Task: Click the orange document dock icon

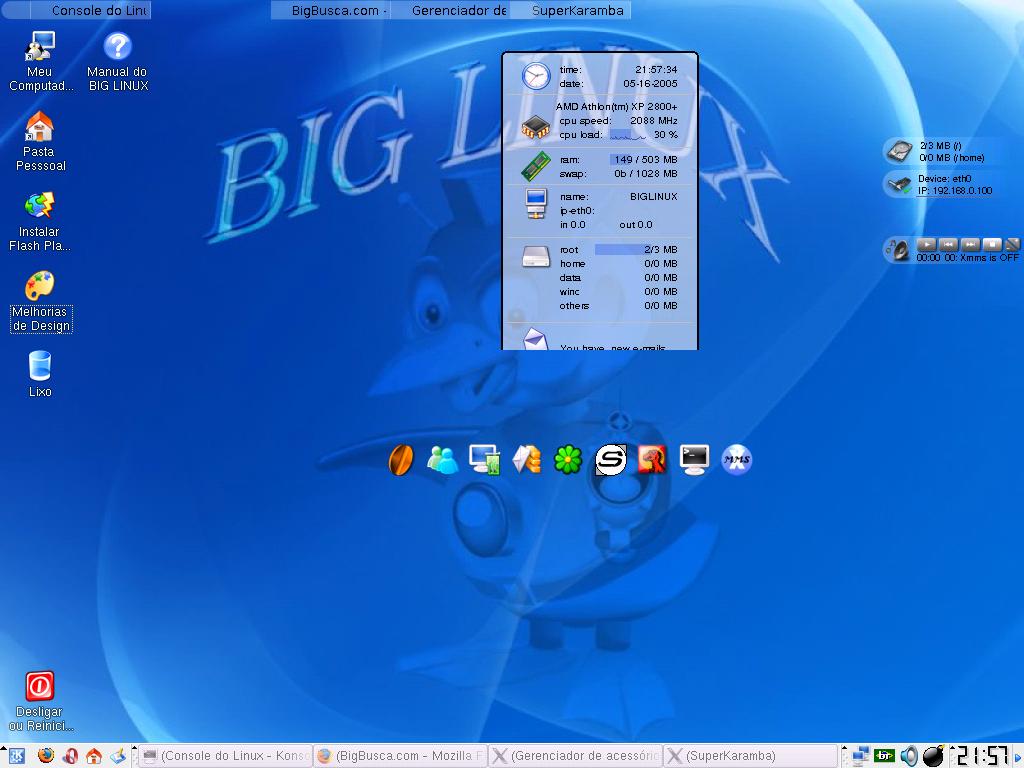Action: [526, 460]
